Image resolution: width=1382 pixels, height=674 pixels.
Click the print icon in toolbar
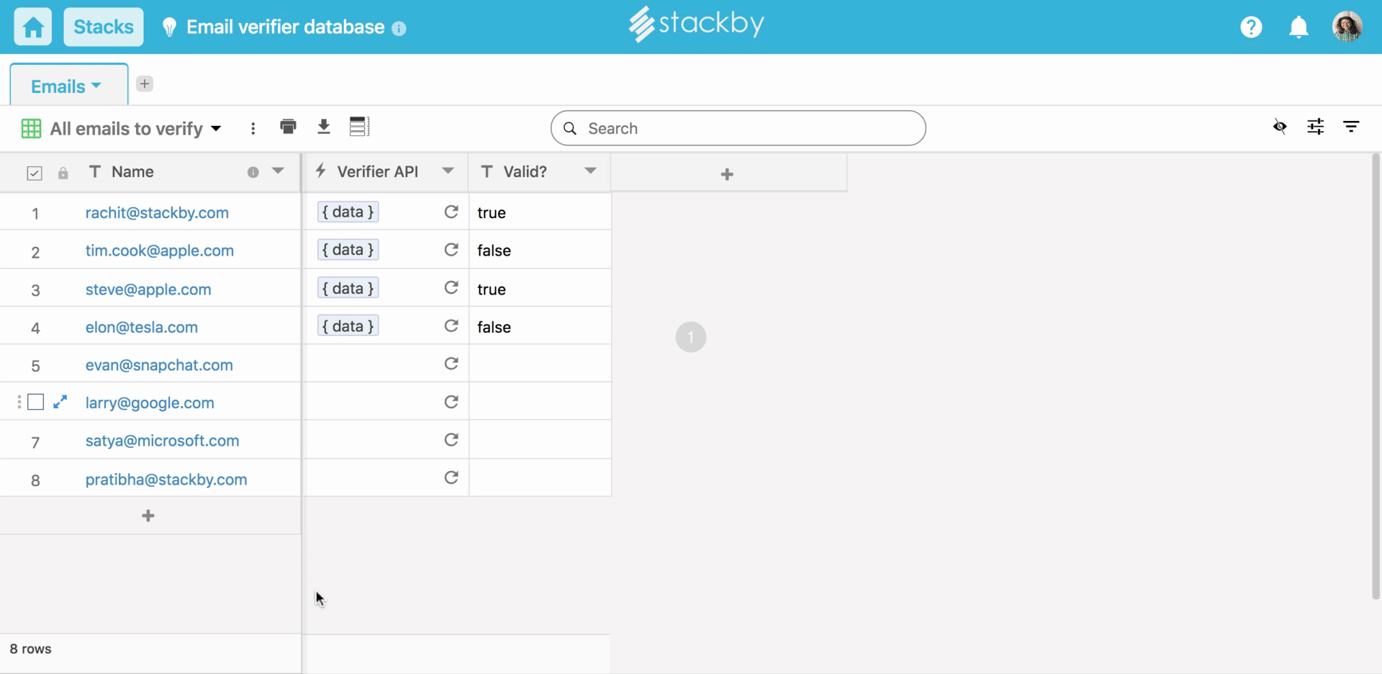(x=288, y=127)
